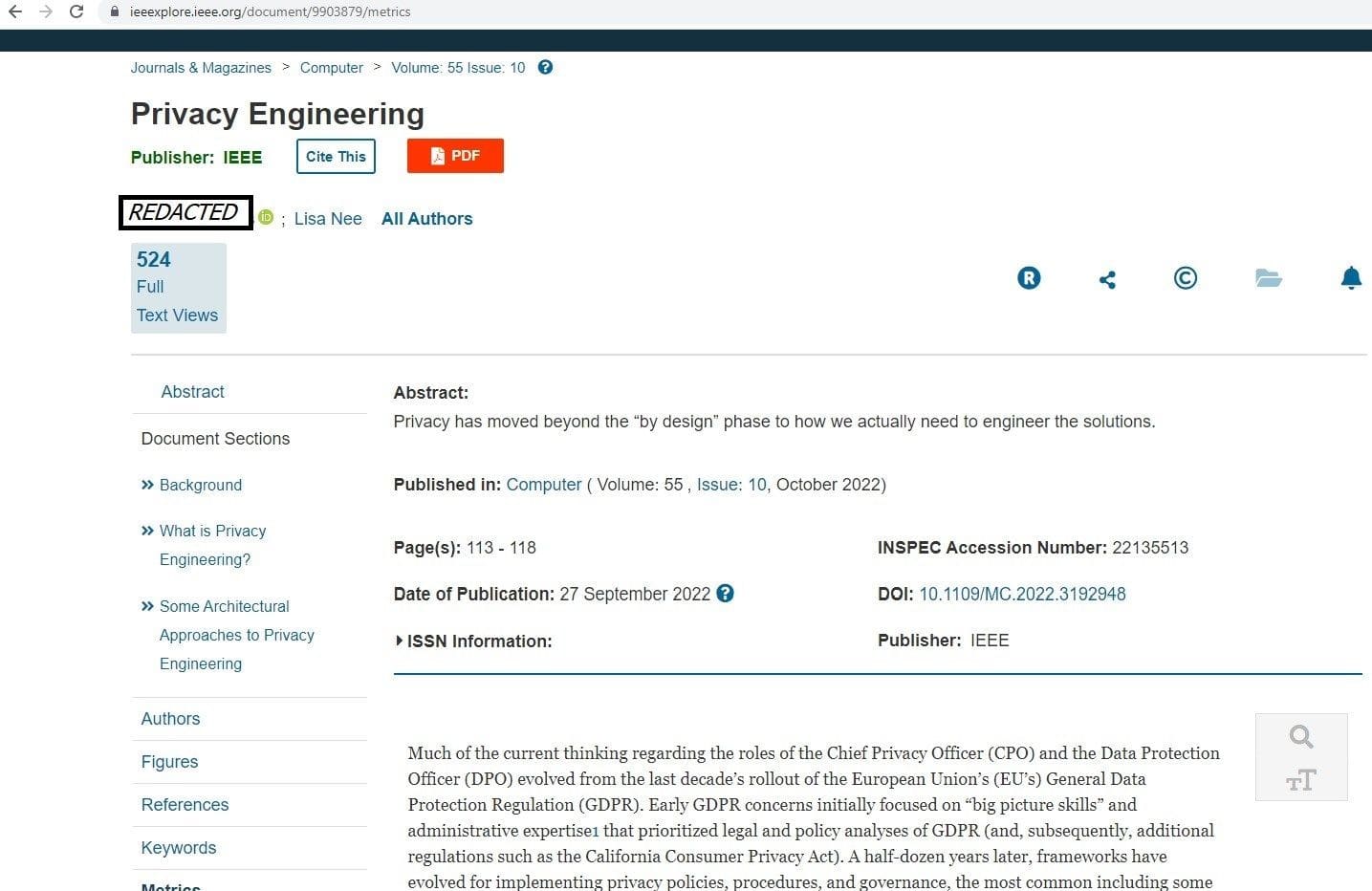Image resolution: width=1372 pixels, height=891 pixels.
Task: Open the article PDF with the red button
Action: tap(455, 156)
